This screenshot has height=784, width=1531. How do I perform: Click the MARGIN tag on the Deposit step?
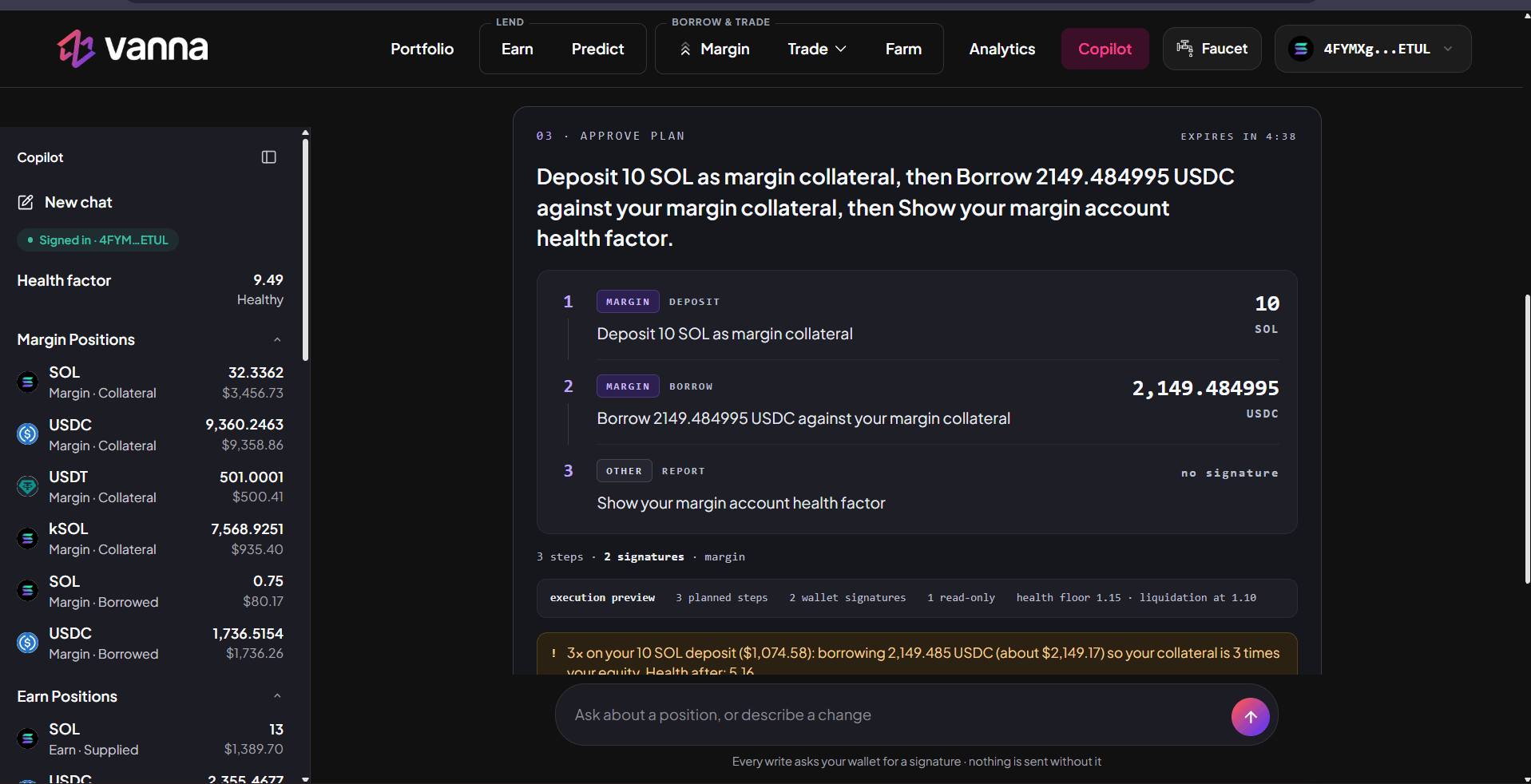(628, 302)
